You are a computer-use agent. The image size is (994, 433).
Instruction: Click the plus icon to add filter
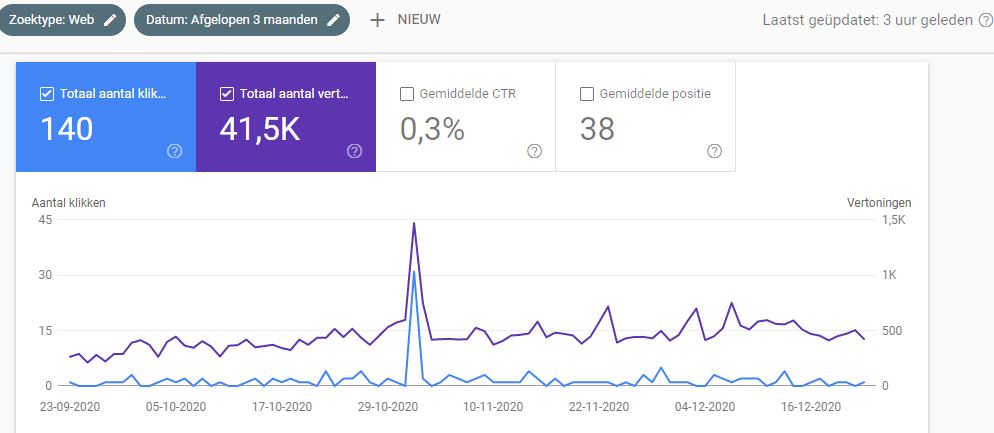[x=377, y=20]
